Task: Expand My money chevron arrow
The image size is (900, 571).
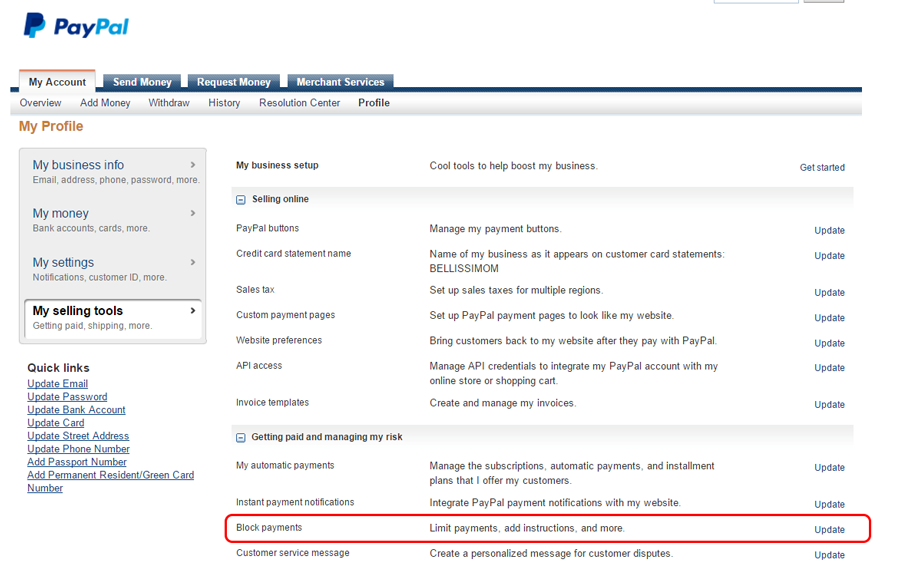Action: click(193, 213)
